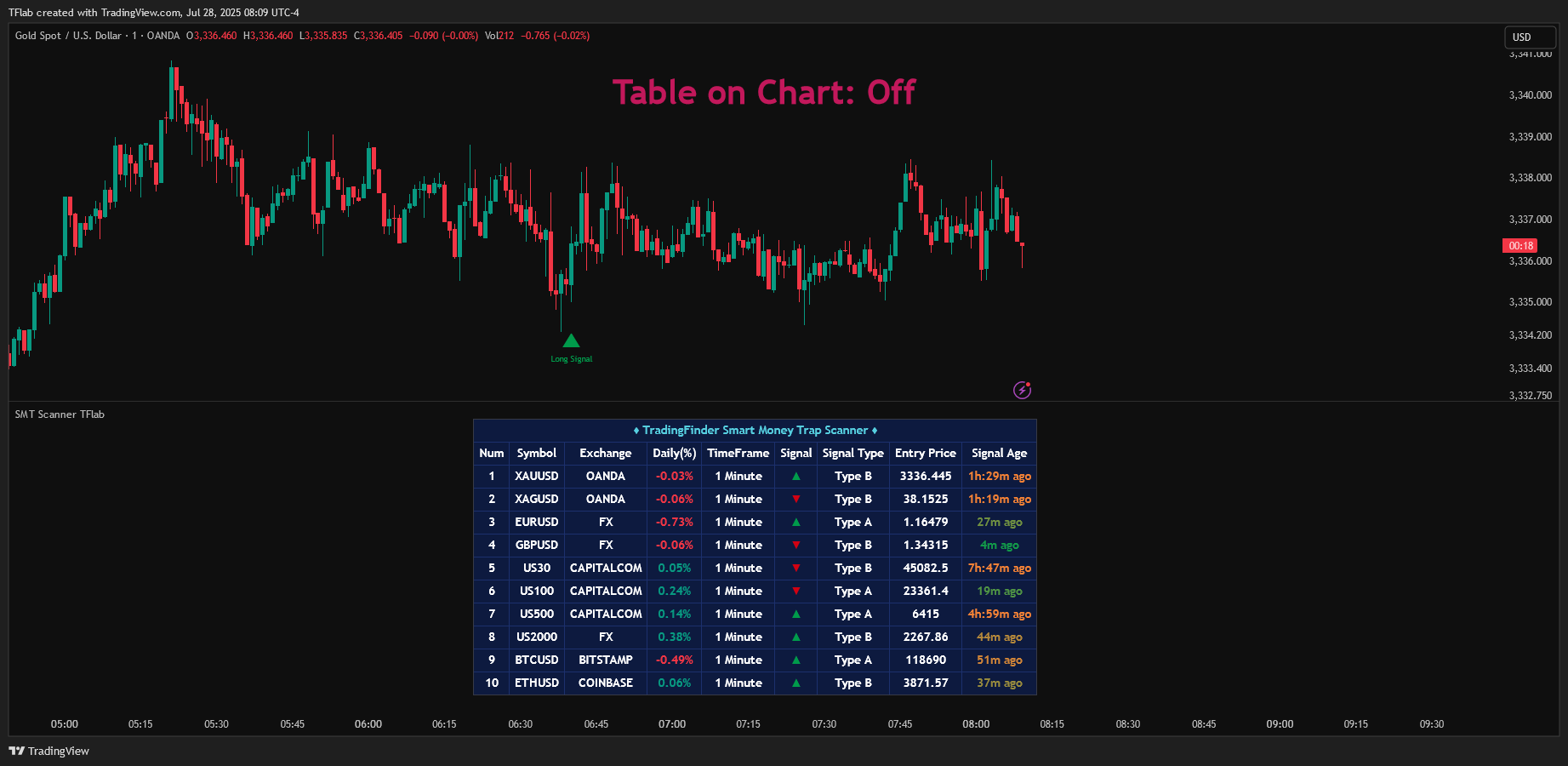Click the COINBASE exchange cell
Image resolution: width=1568 pixels, height=766 pixels.
pyautogui.click(x=606, y=683)
